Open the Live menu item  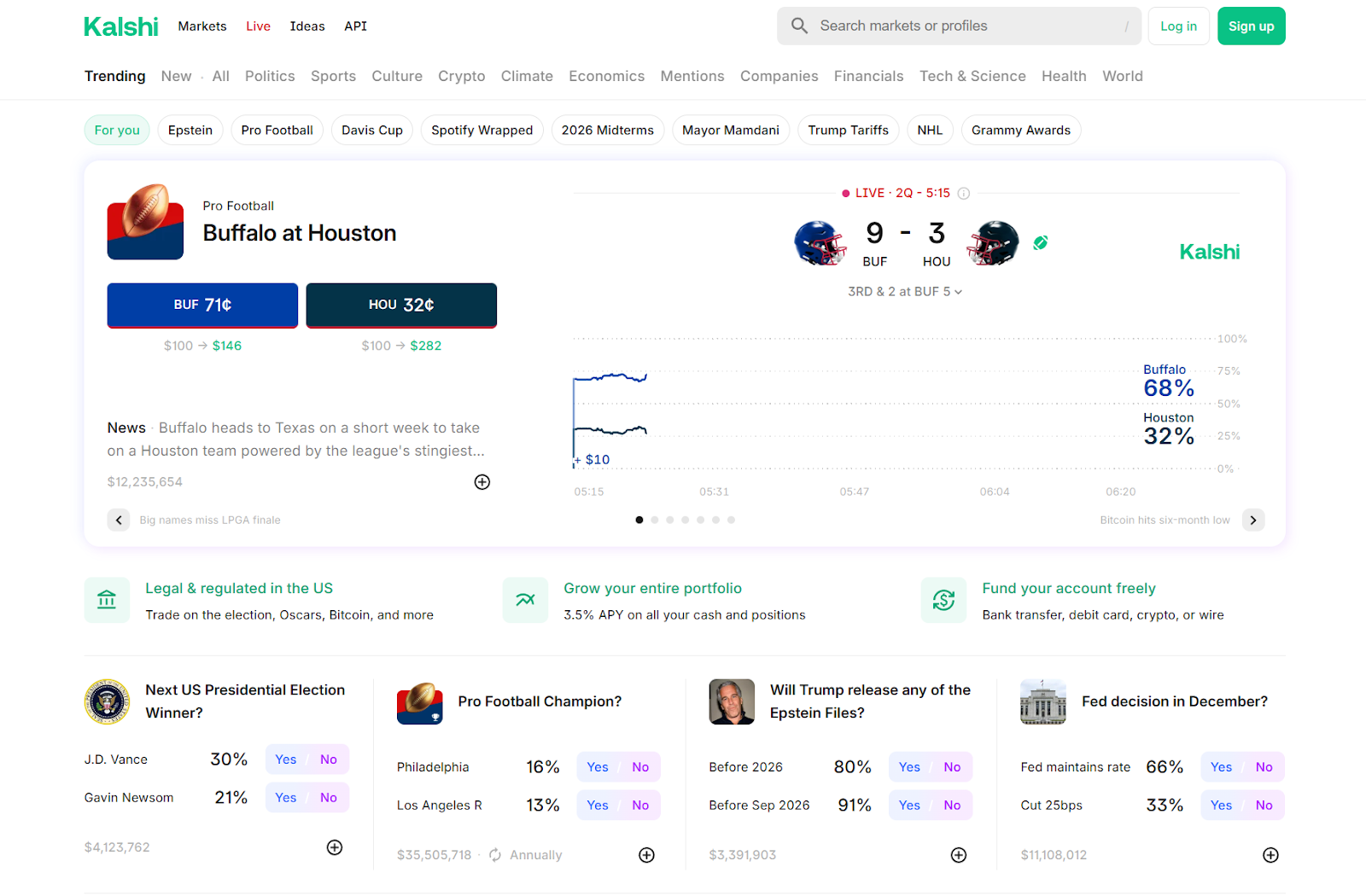tap(258, 26)
